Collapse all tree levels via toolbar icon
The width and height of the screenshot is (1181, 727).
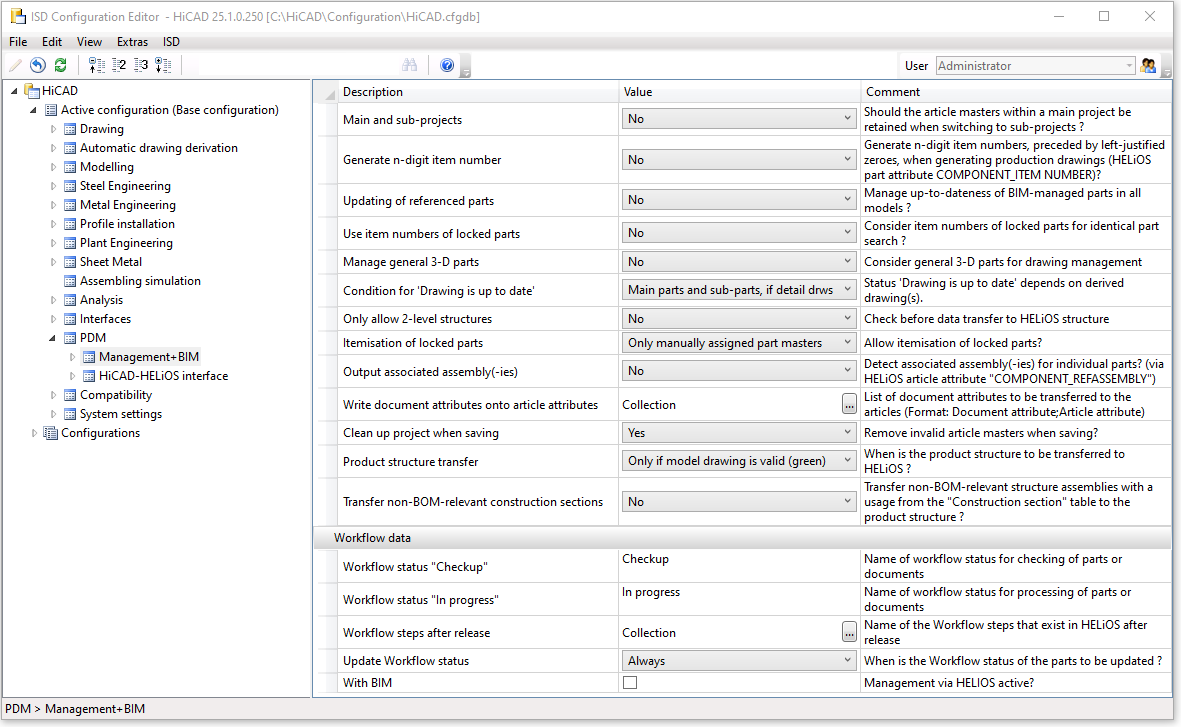point(96,66)
